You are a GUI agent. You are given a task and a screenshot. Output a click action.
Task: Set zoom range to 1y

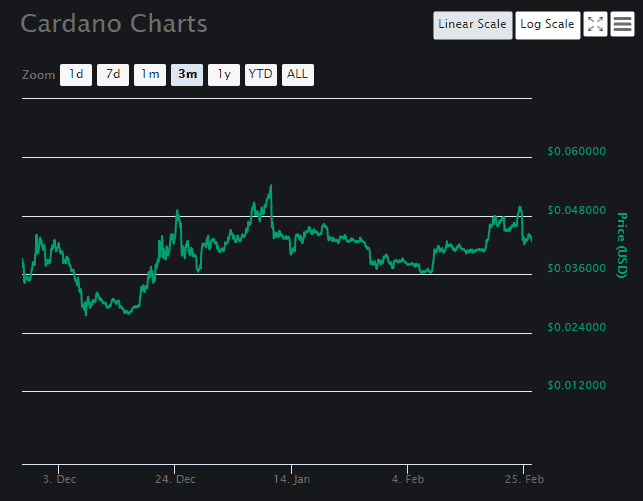coord(224,75)
